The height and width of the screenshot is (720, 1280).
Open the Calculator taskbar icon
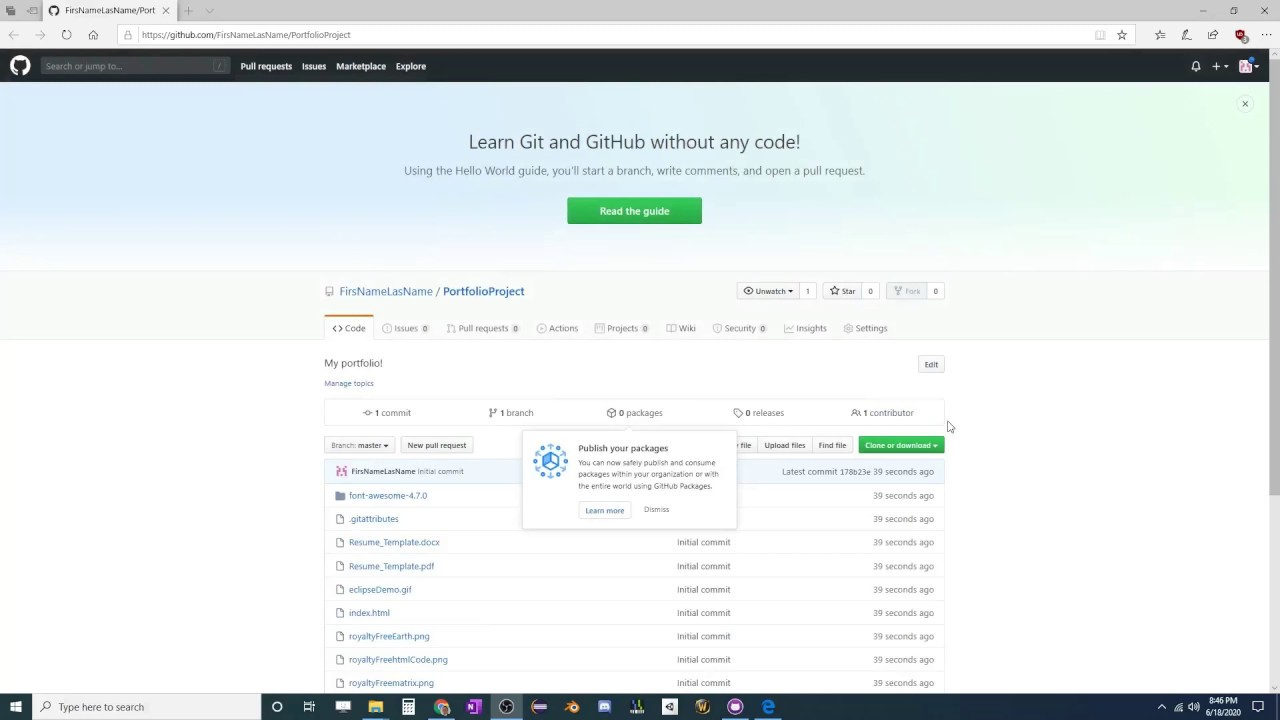coord(408,707)
